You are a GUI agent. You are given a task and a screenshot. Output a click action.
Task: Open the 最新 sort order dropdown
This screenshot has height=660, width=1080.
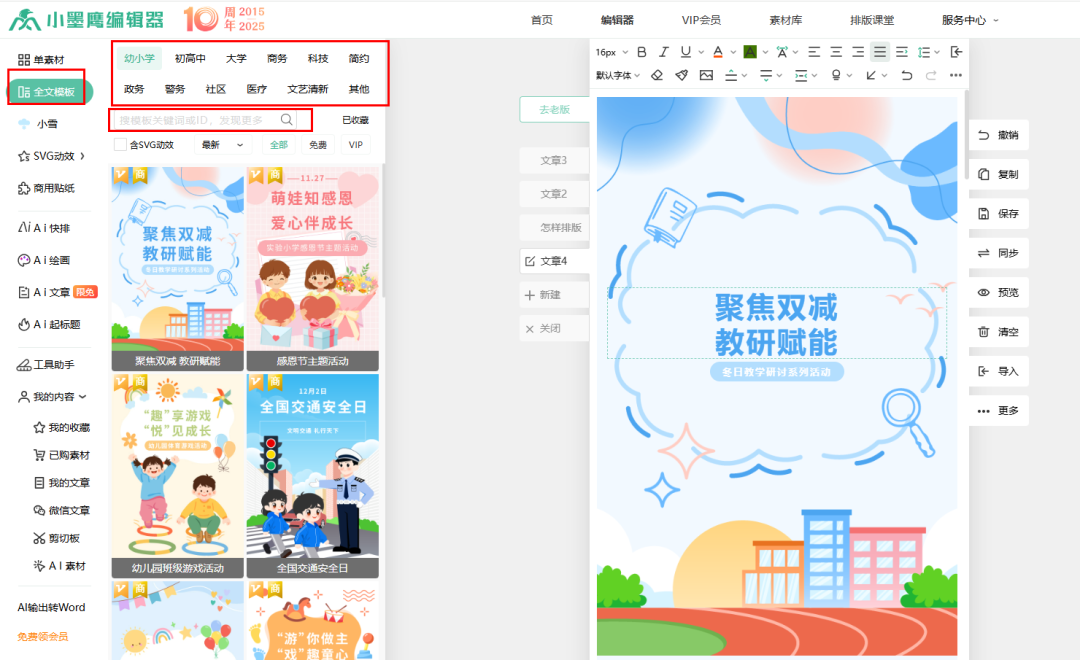coord(222,145)
